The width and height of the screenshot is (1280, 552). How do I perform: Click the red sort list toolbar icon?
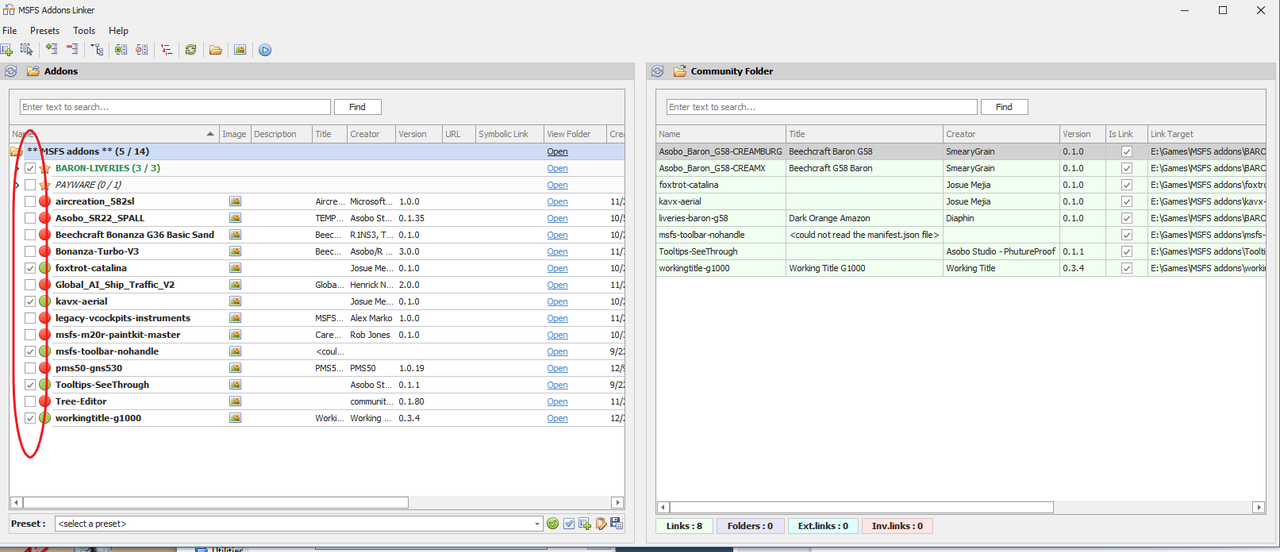[166, 49]
